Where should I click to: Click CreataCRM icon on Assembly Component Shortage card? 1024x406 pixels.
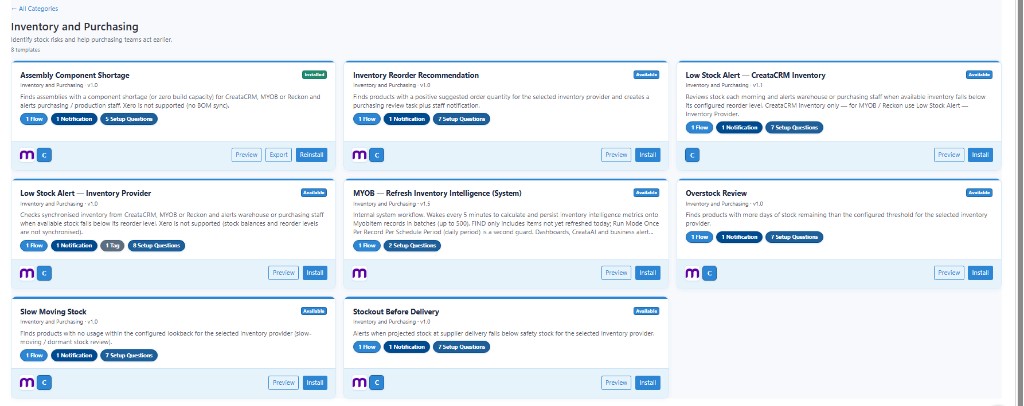pos(44,155)
